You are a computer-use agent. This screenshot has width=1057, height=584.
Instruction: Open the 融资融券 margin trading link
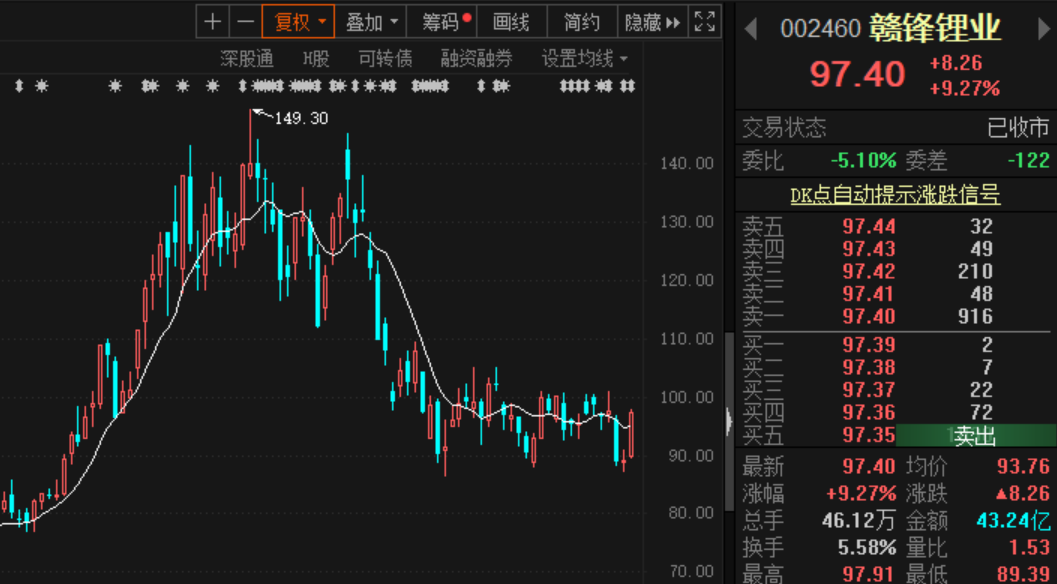(x=477, y=59)
